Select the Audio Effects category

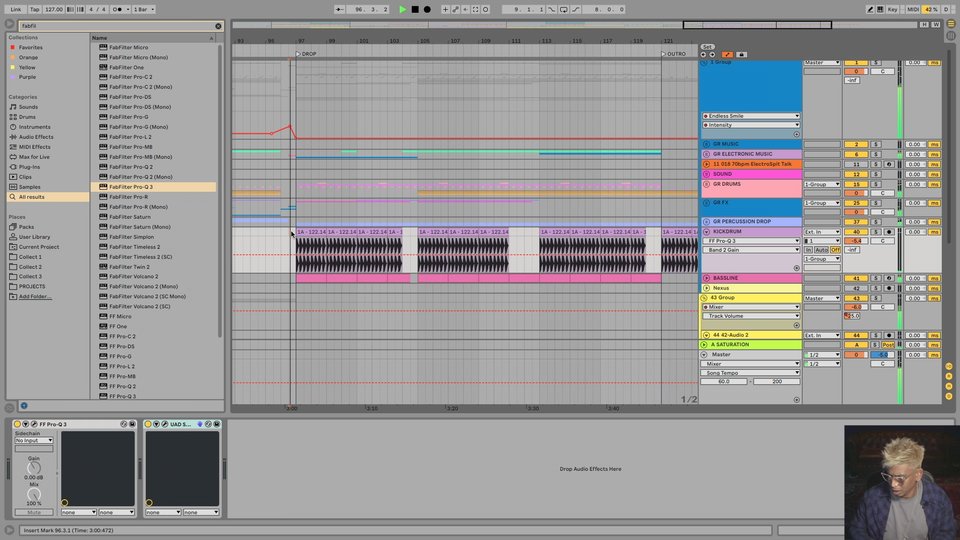tap(36, 137)
